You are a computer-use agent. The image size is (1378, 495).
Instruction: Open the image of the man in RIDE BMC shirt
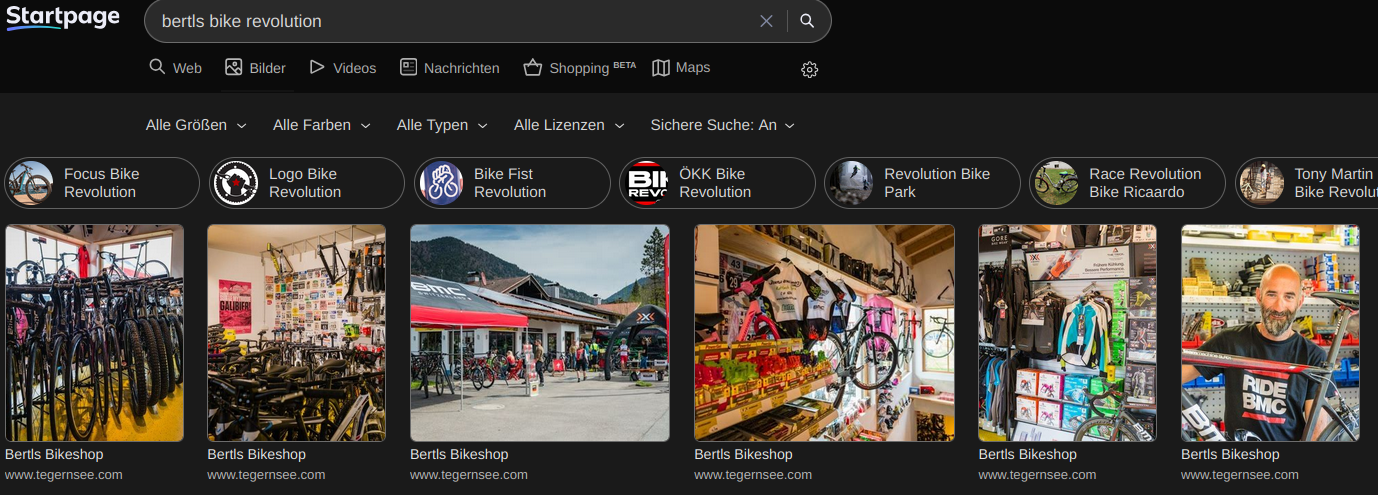[x=1270, y=333]
